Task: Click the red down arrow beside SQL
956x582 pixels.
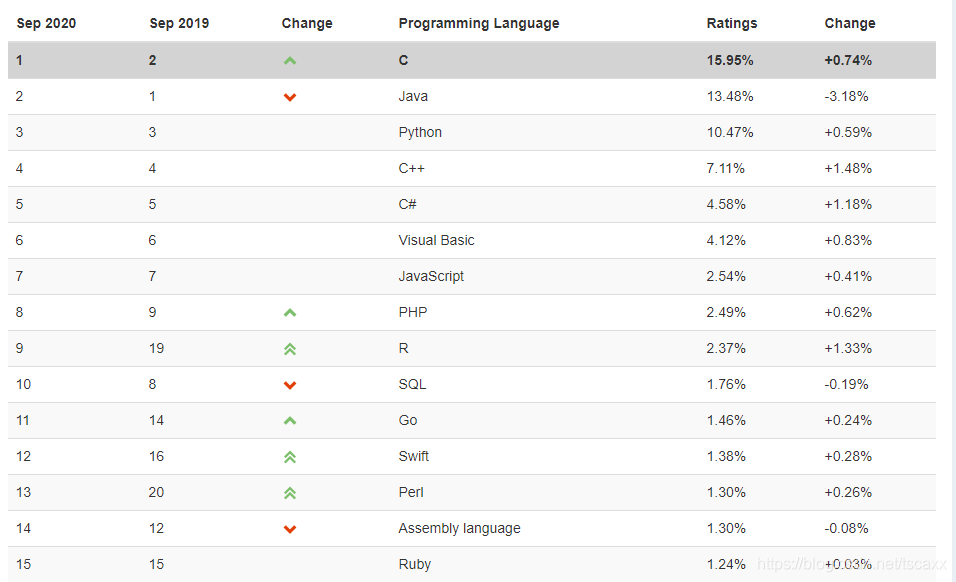Action: 290,385
